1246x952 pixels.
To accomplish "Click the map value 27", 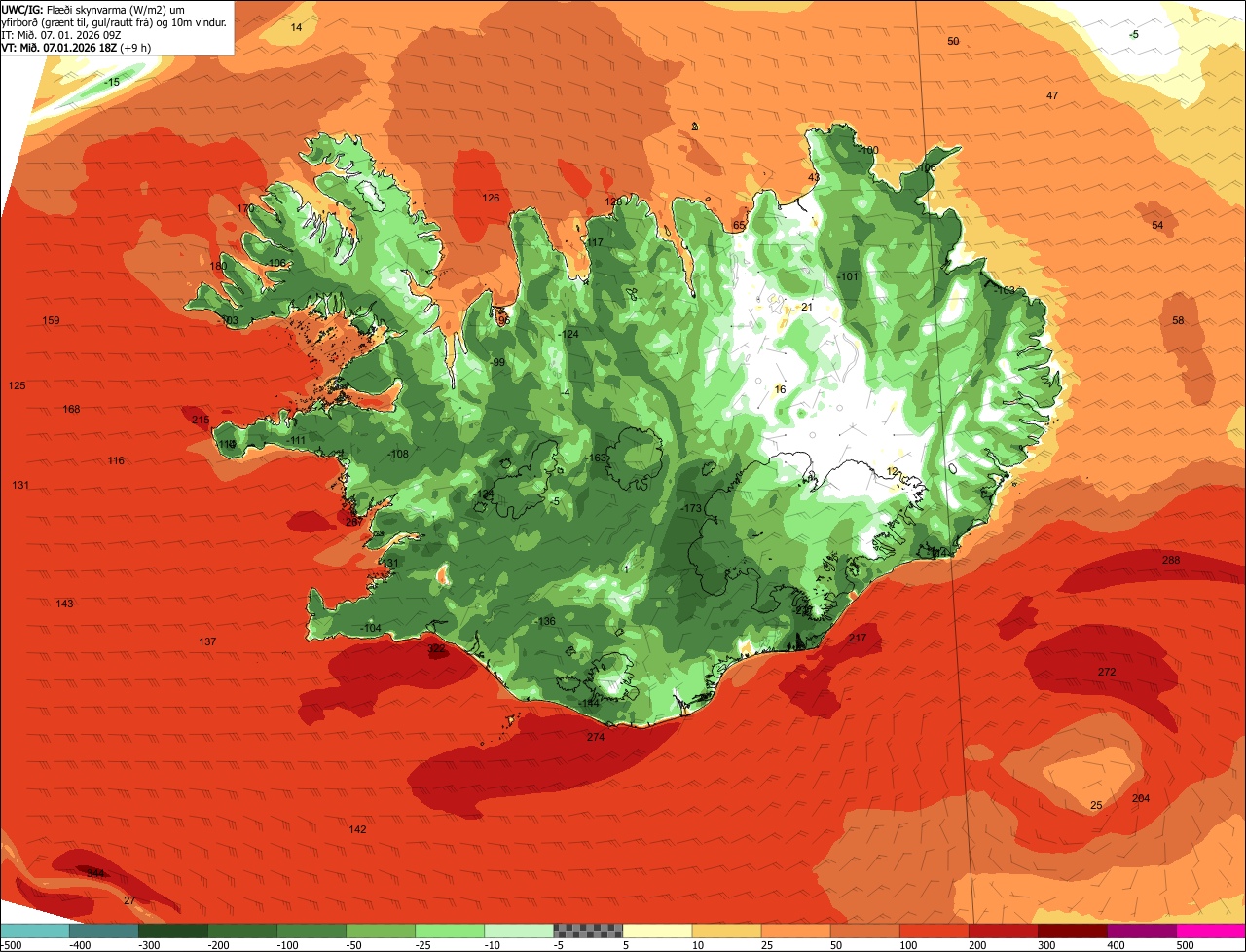I will [x=129, y=901].
